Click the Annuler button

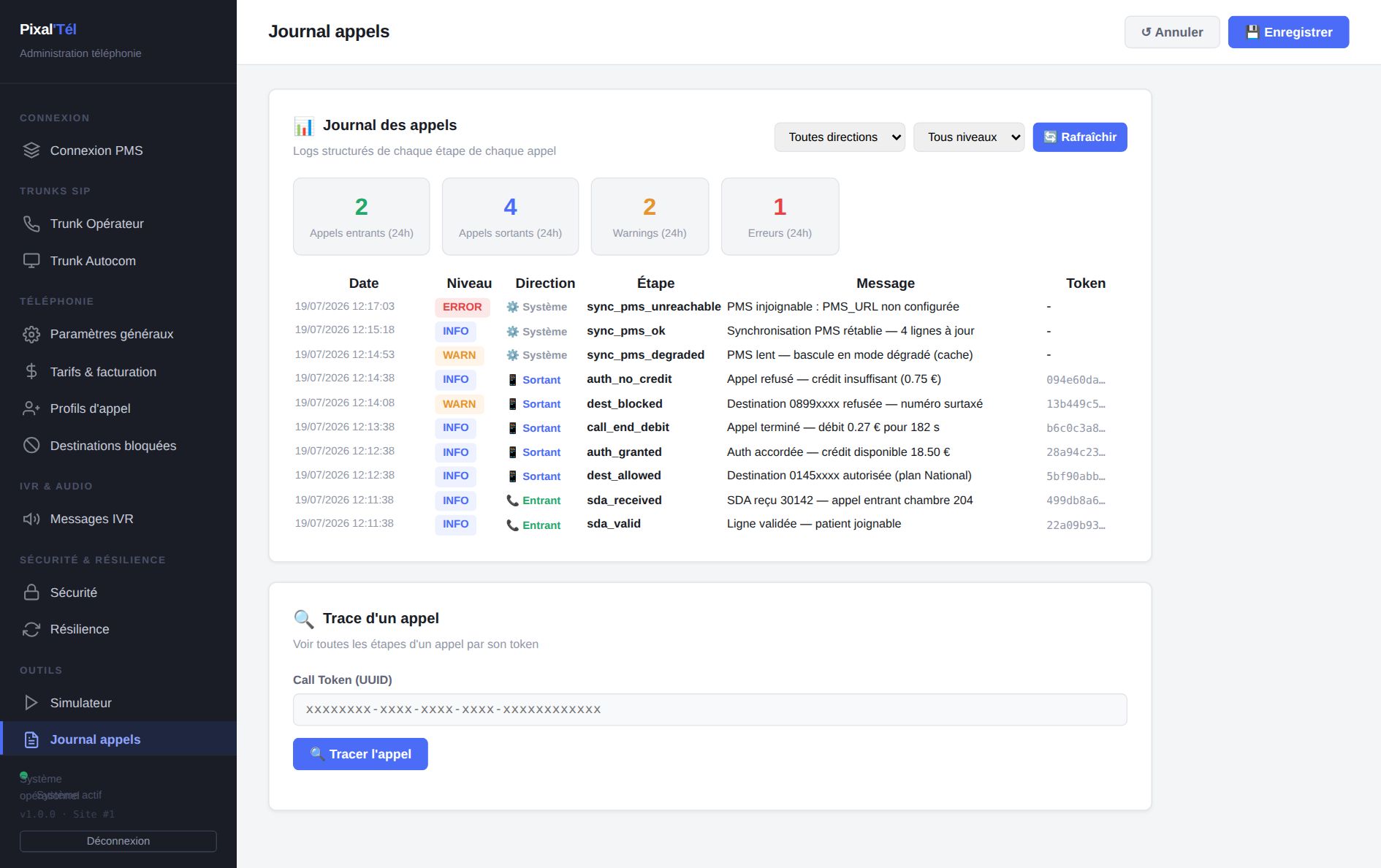[1172, 32]
